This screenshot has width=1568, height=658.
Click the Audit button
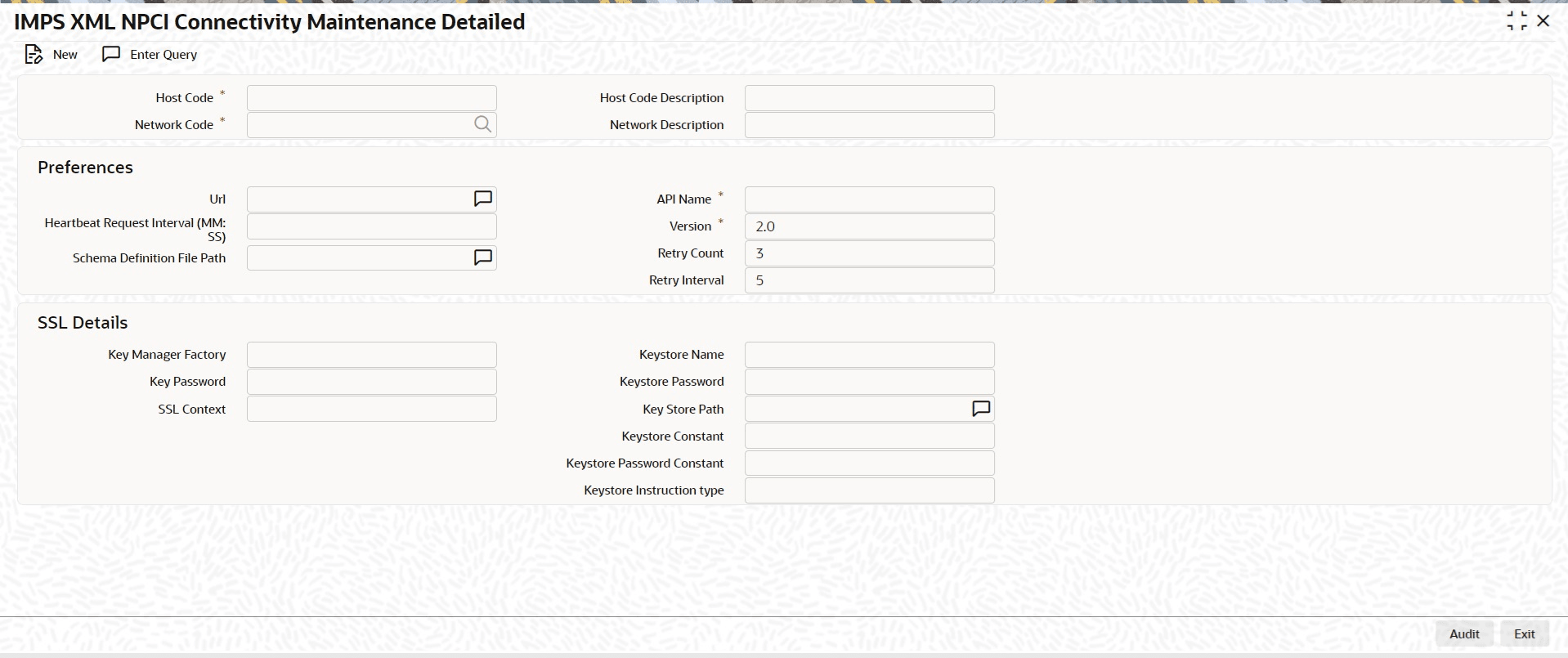click(x=1464, y=634)
